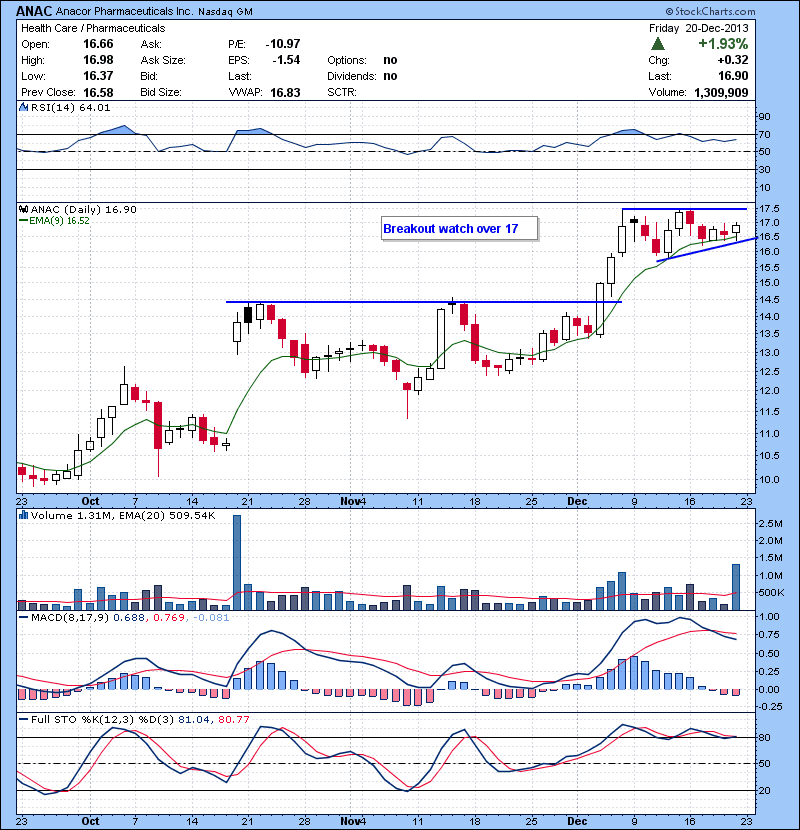This screenshot has width=800, height=830.
Task: Click the RSI(14) indicator icon
Action: point(24,107)
